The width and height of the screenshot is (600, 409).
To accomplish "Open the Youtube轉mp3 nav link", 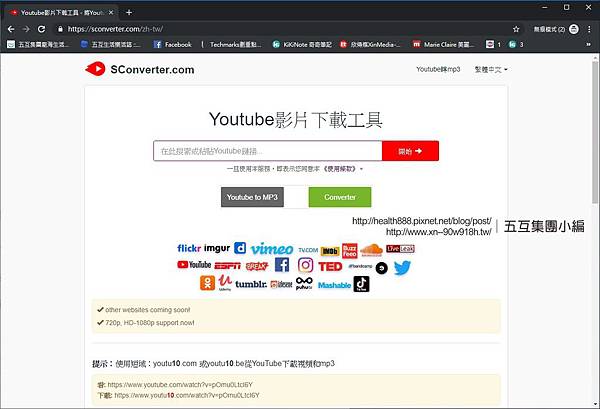I will pos(438,69).
